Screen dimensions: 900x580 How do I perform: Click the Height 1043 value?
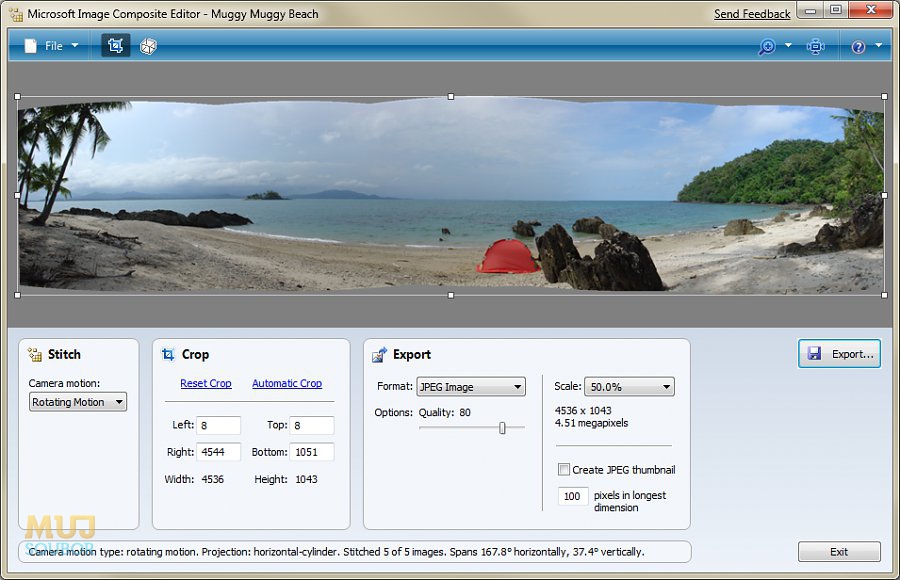(306, 479)
